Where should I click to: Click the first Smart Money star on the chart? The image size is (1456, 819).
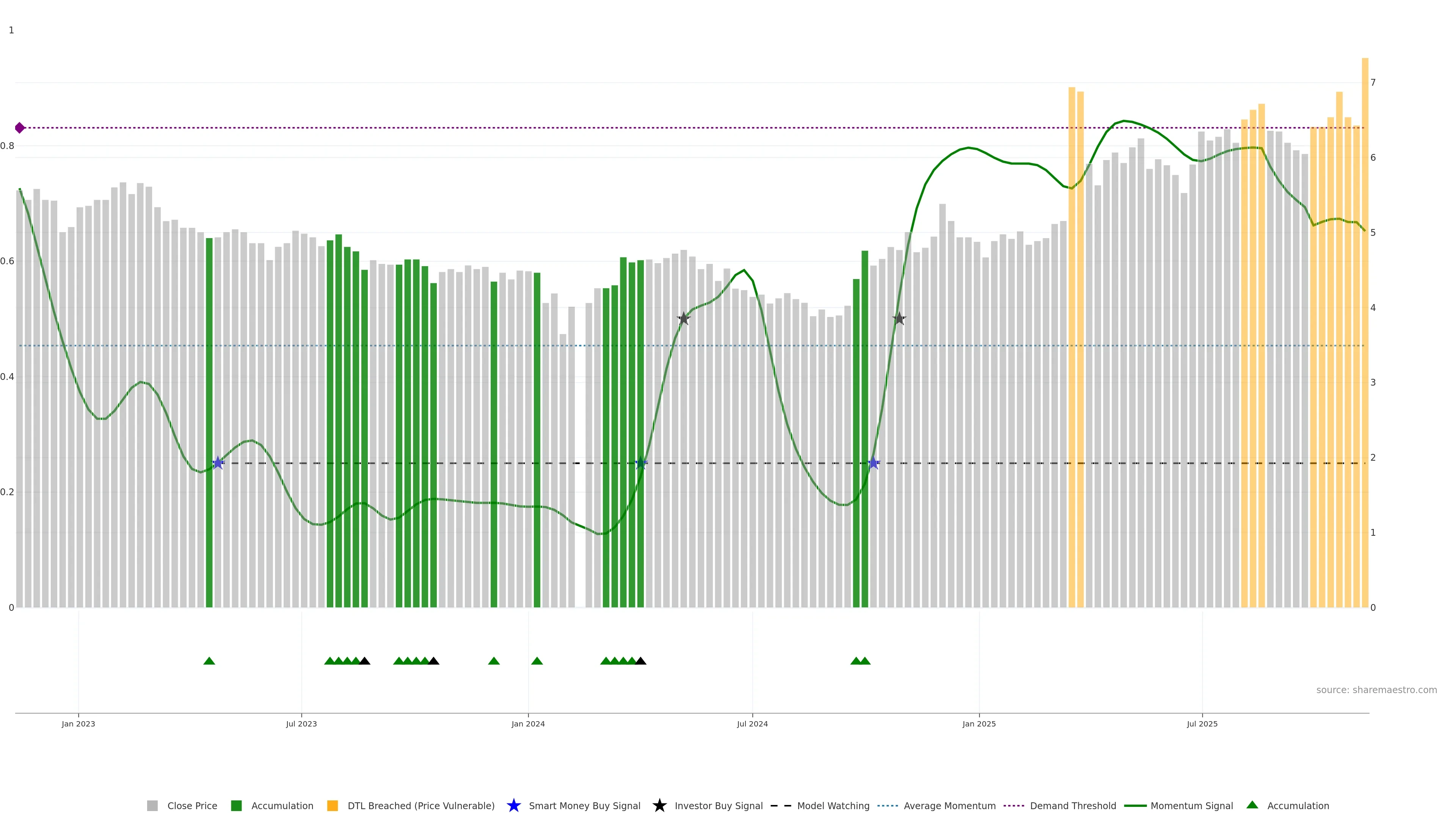tap(218, 463)
